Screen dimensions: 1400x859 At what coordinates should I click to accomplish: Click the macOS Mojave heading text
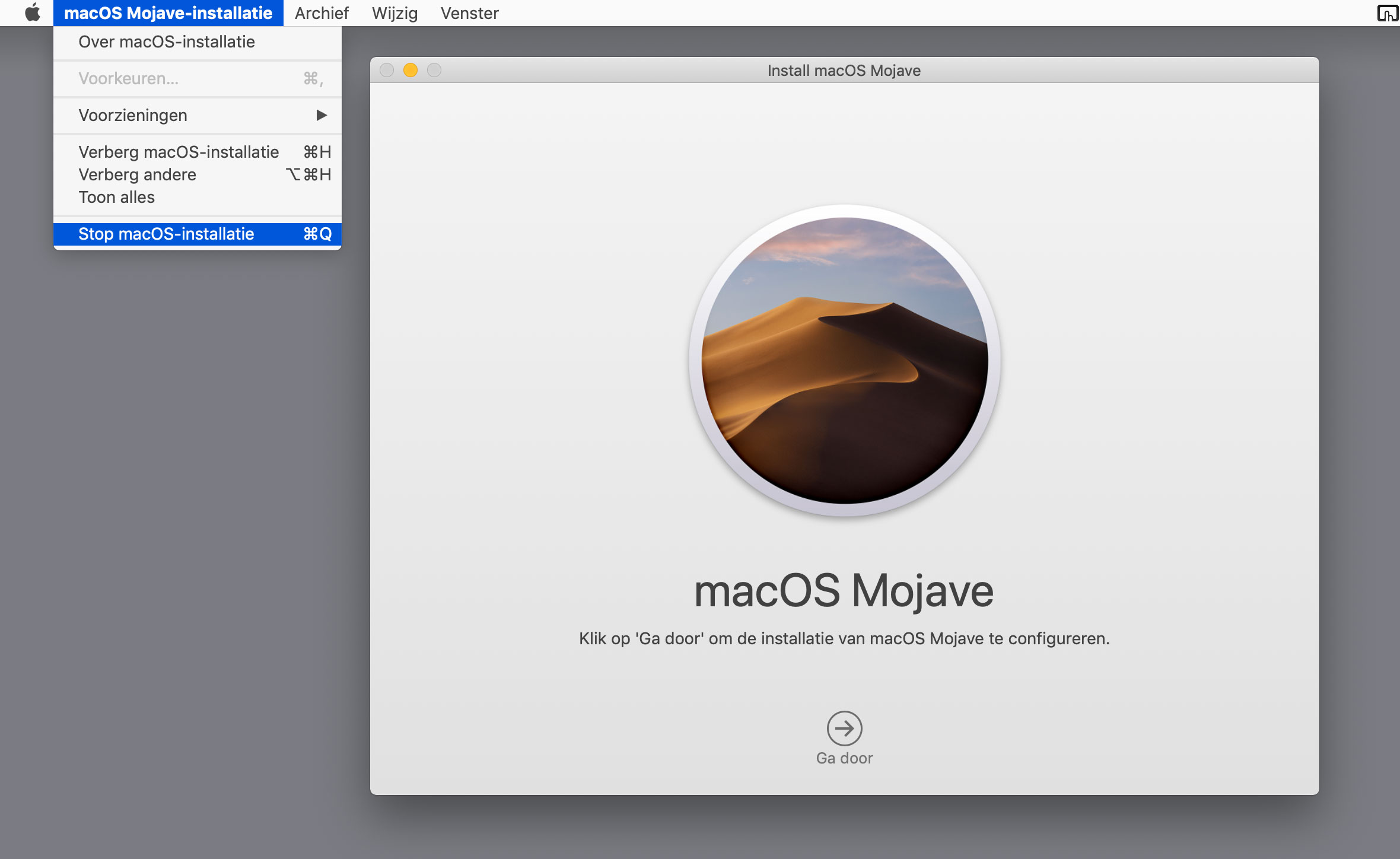tap(844, 591)
